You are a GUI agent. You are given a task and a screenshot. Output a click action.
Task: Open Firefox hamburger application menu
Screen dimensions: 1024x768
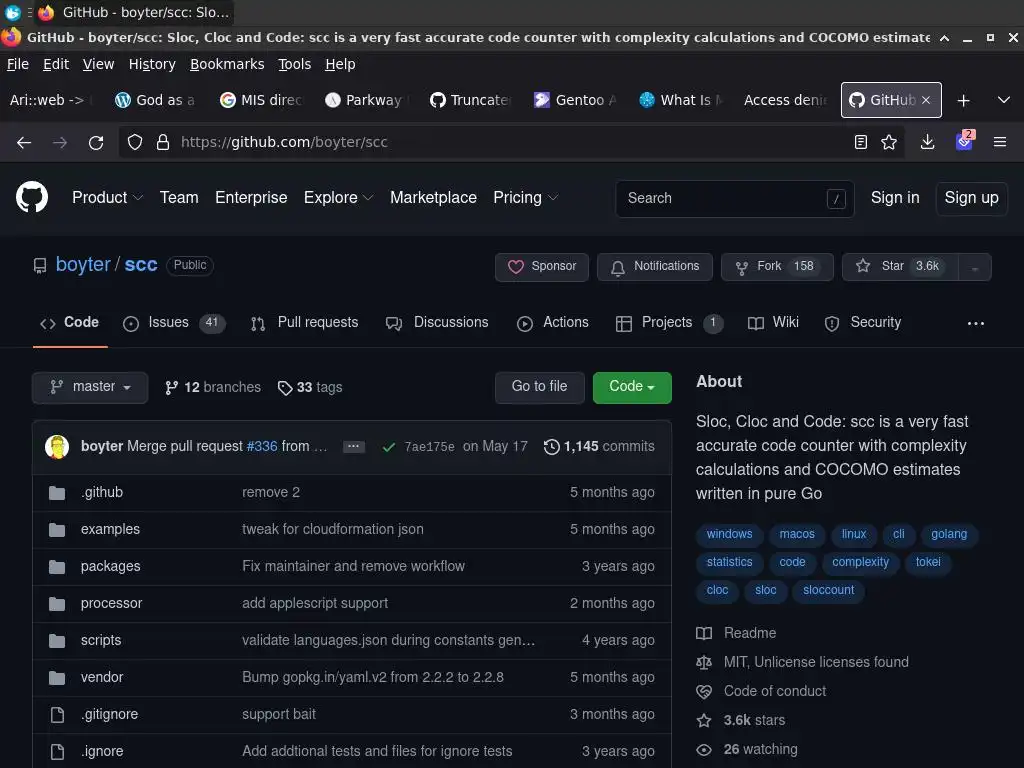tap(1000, 142)
